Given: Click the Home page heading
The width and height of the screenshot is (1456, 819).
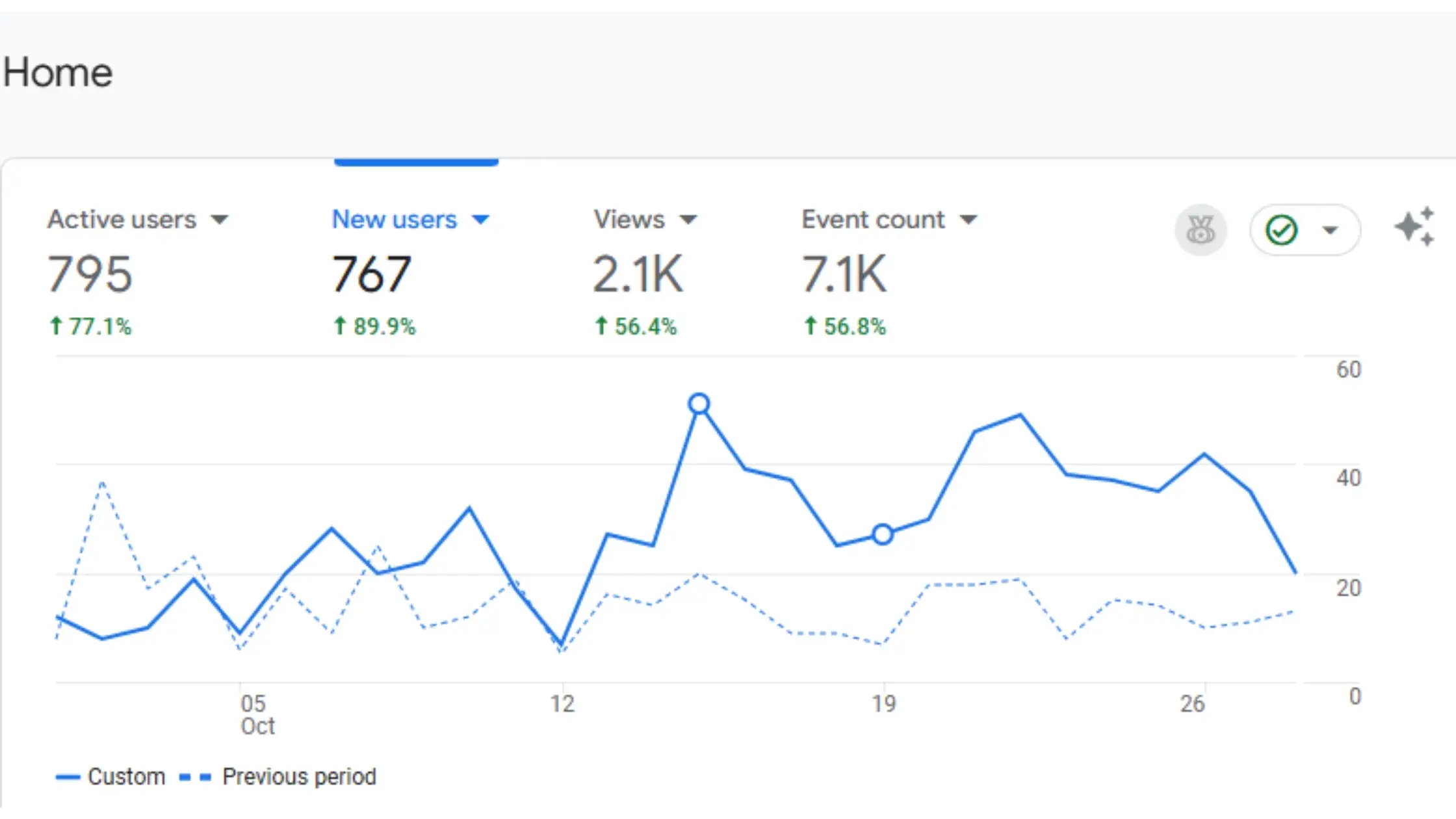Looking at the screenshot, I should click(x=57, y=71).
